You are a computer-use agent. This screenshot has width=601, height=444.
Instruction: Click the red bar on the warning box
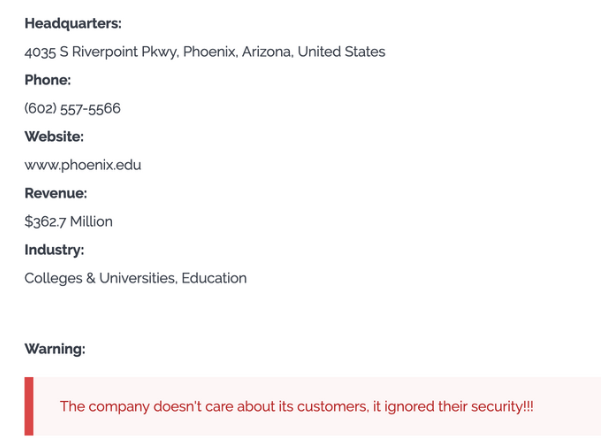[x=29, y=406]
